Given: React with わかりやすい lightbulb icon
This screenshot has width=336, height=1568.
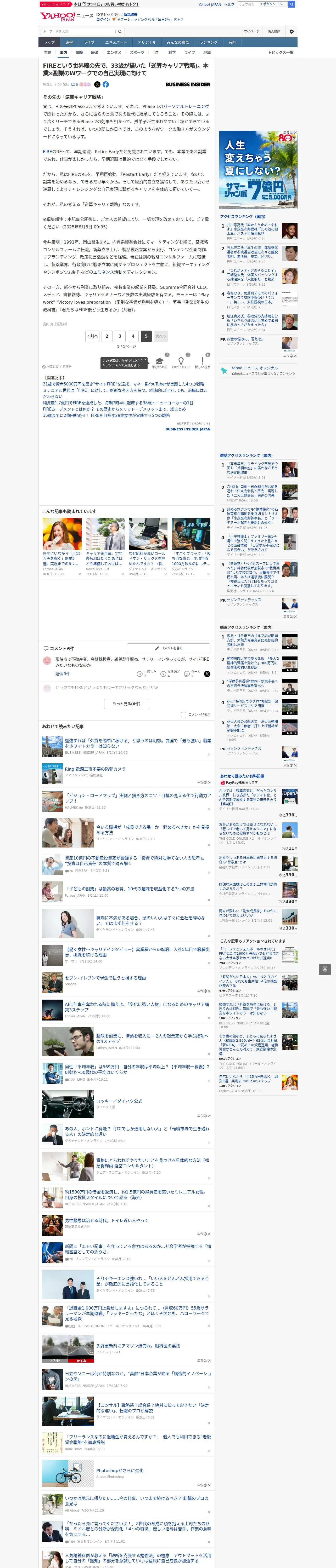Looking at the screenshot, I should [x=181, y=361].
